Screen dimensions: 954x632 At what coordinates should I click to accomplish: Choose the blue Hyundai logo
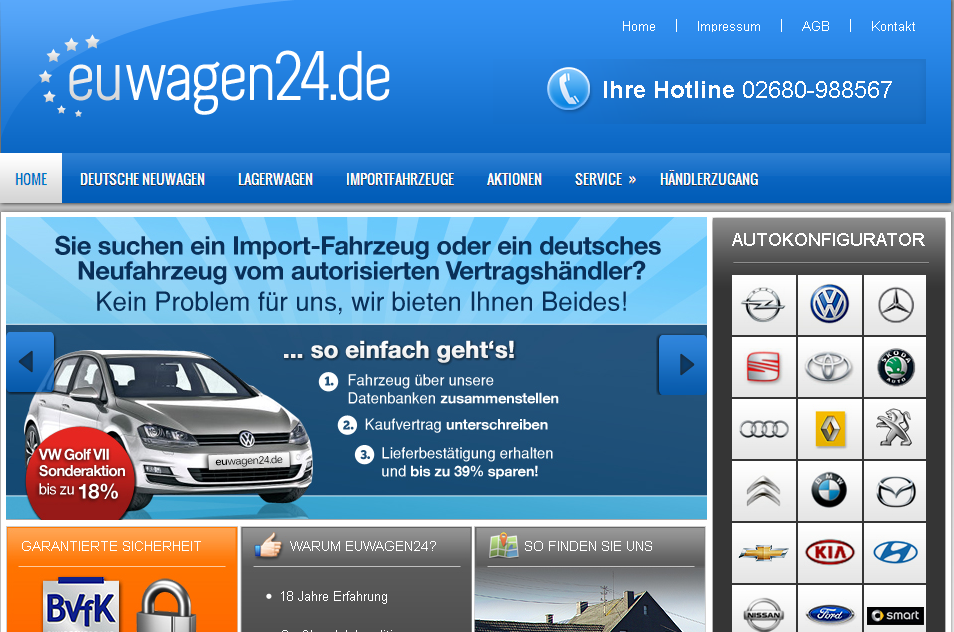[895, 553]
